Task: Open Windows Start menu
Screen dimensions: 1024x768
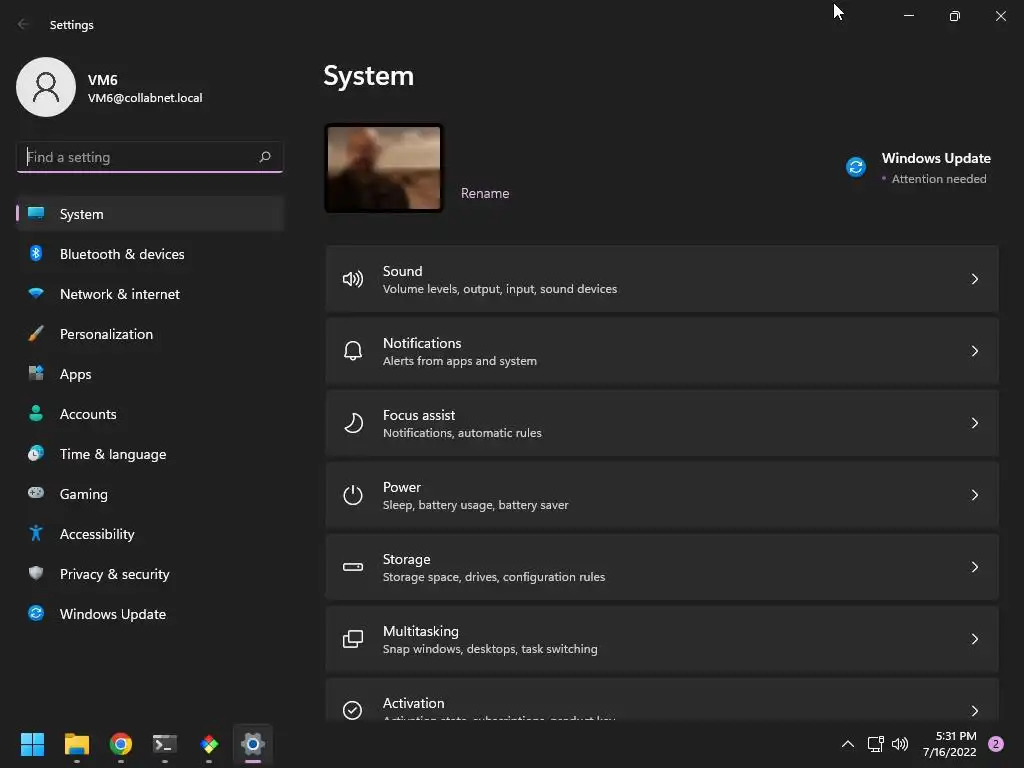Action: (32, 744)
